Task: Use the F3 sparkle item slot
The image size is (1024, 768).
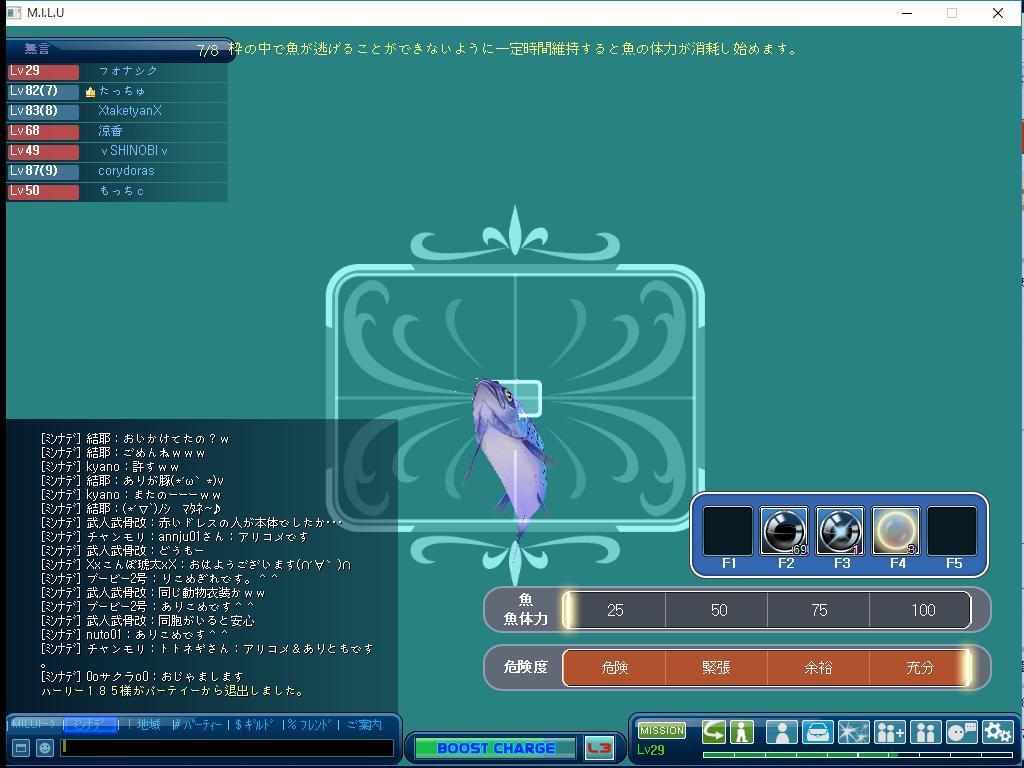Action: click(x=841, y=531)
